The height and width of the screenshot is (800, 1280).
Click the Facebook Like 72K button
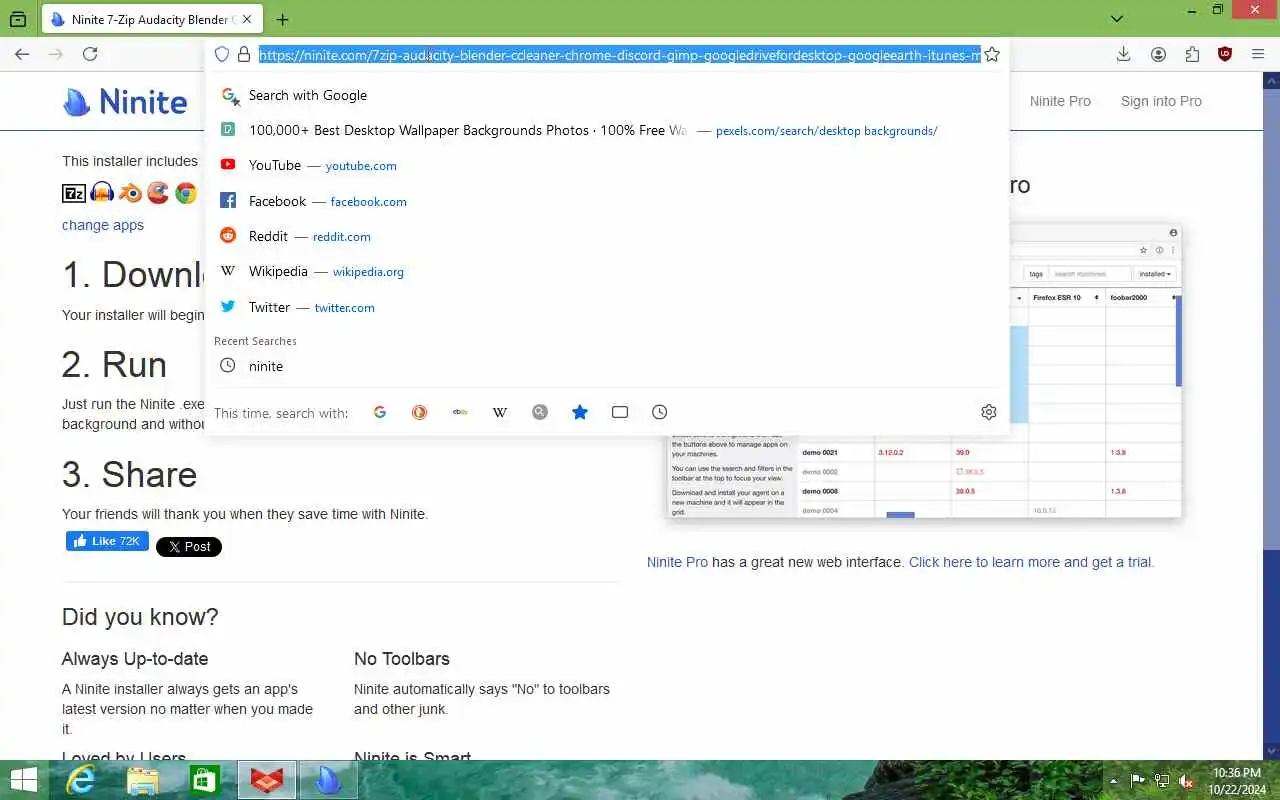(x=107, y=541)
